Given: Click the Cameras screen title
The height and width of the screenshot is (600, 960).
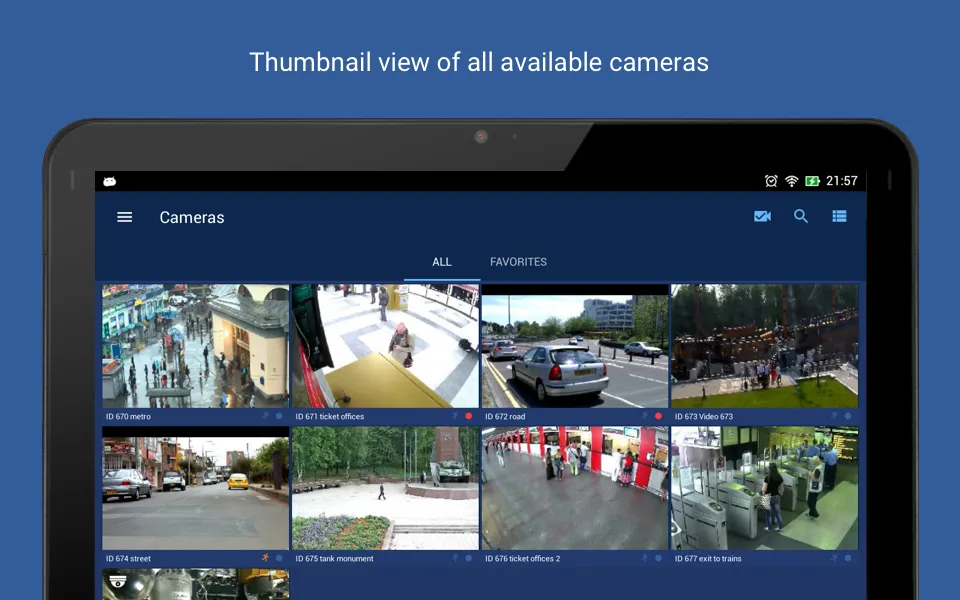Looking at the screenshot, I should 192,217.
